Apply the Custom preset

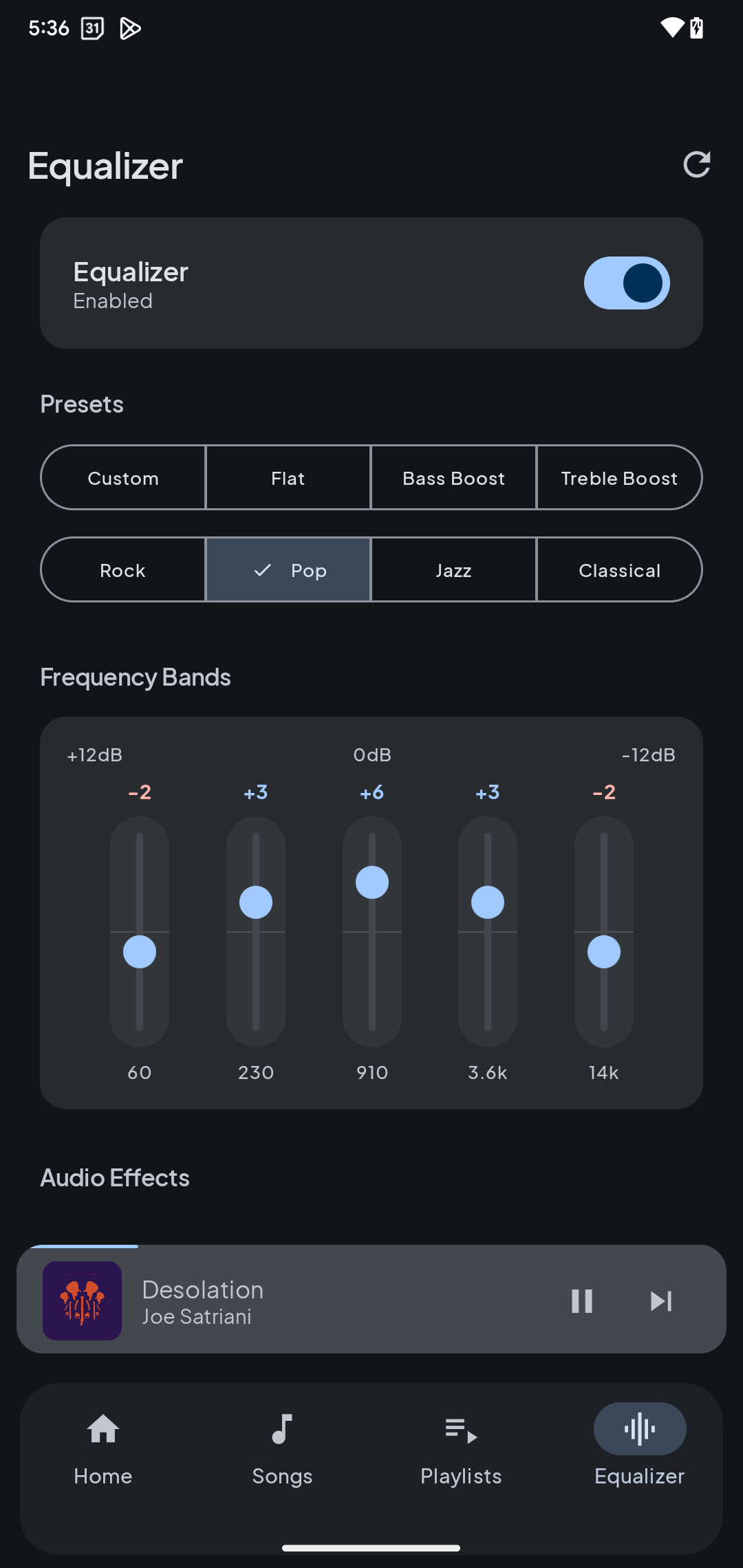tap(122, 477)
